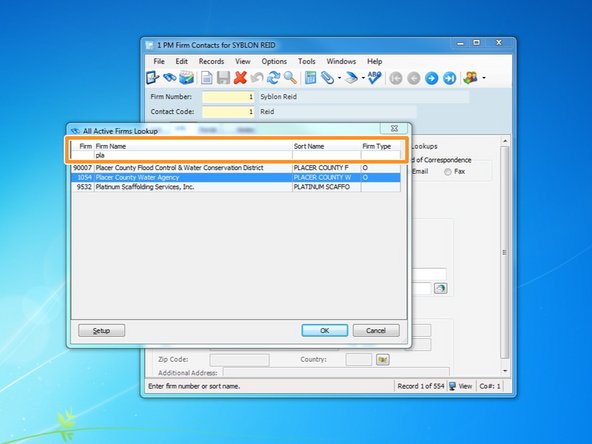Click the floppy disk save icon
Image resolution: width=592 pixels, height=444 pixels.
(224, 78)
